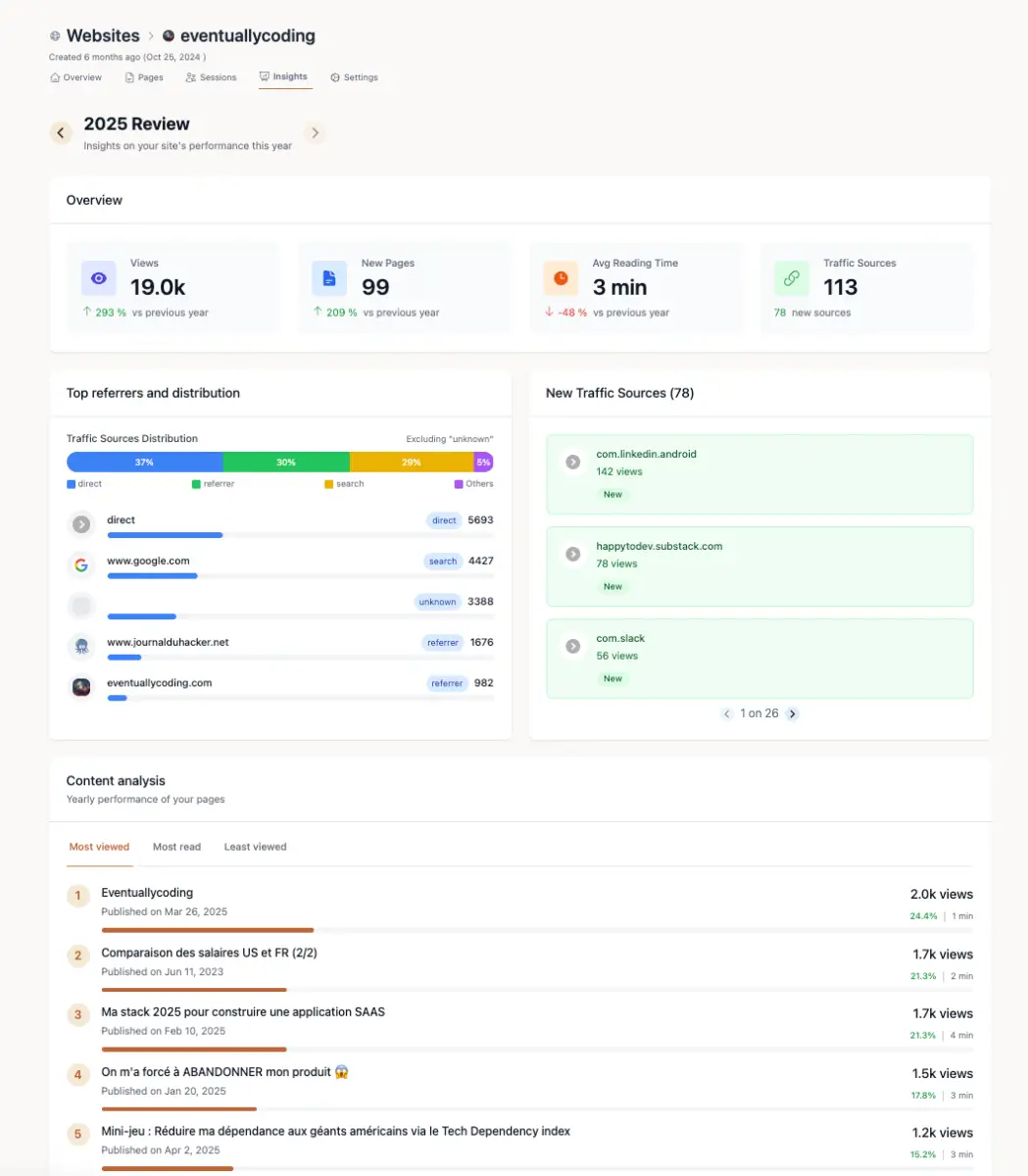Click the eye icon in Views card
Image resolution: width=1028 pixels, height=1176 pixels.
(98, 278)
